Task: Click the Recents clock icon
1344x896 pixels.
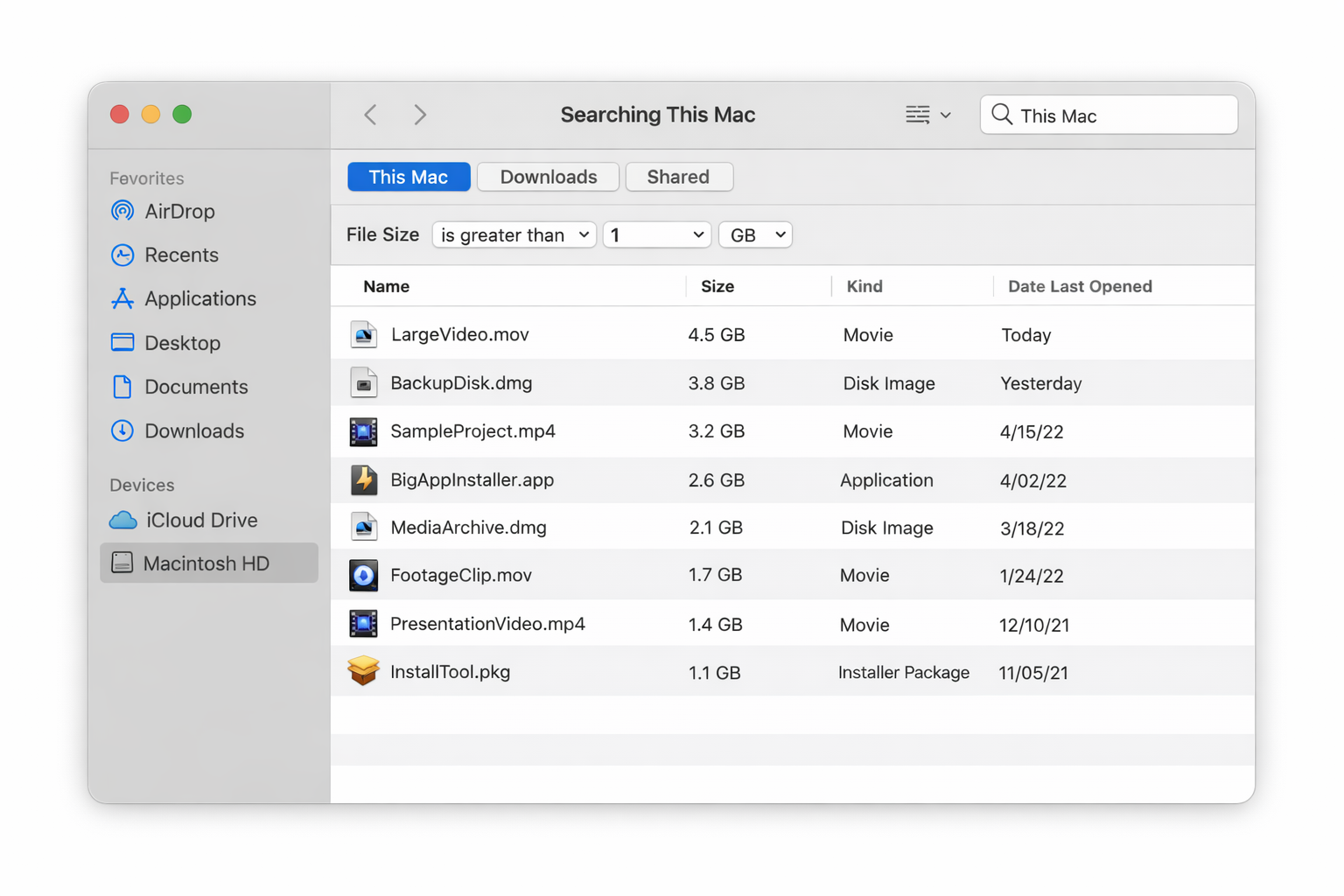Action: pyautogui.click(x=122, y=255)
